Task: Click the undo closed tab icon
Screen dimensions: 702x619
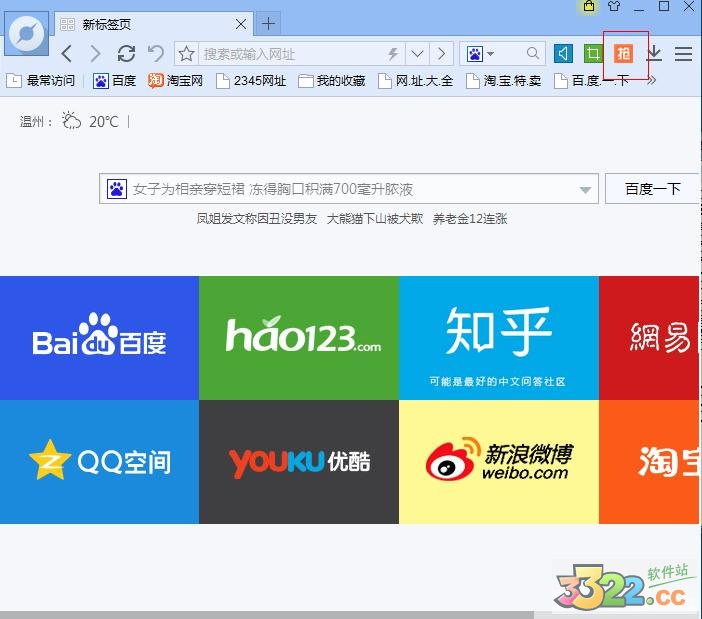Action: pos(156,54)
